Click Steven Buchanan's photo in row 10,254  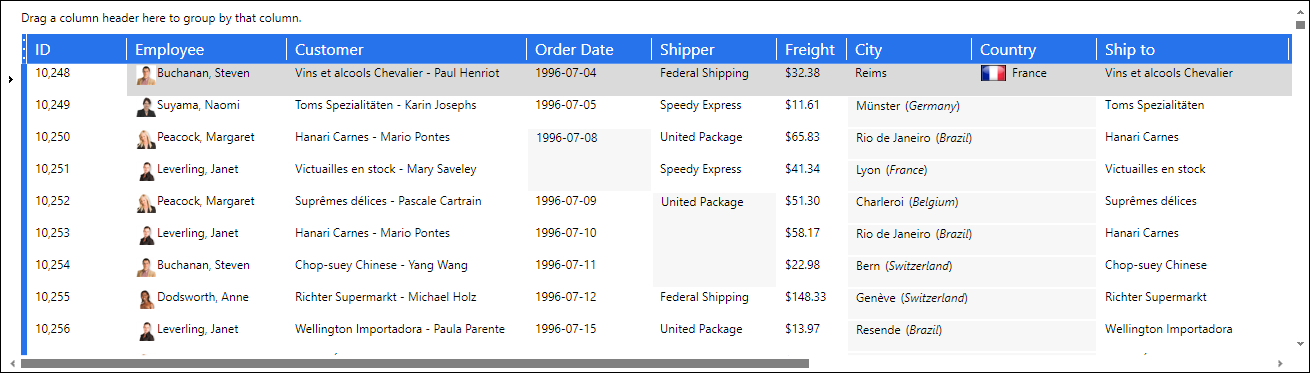(x=146, y=267)
